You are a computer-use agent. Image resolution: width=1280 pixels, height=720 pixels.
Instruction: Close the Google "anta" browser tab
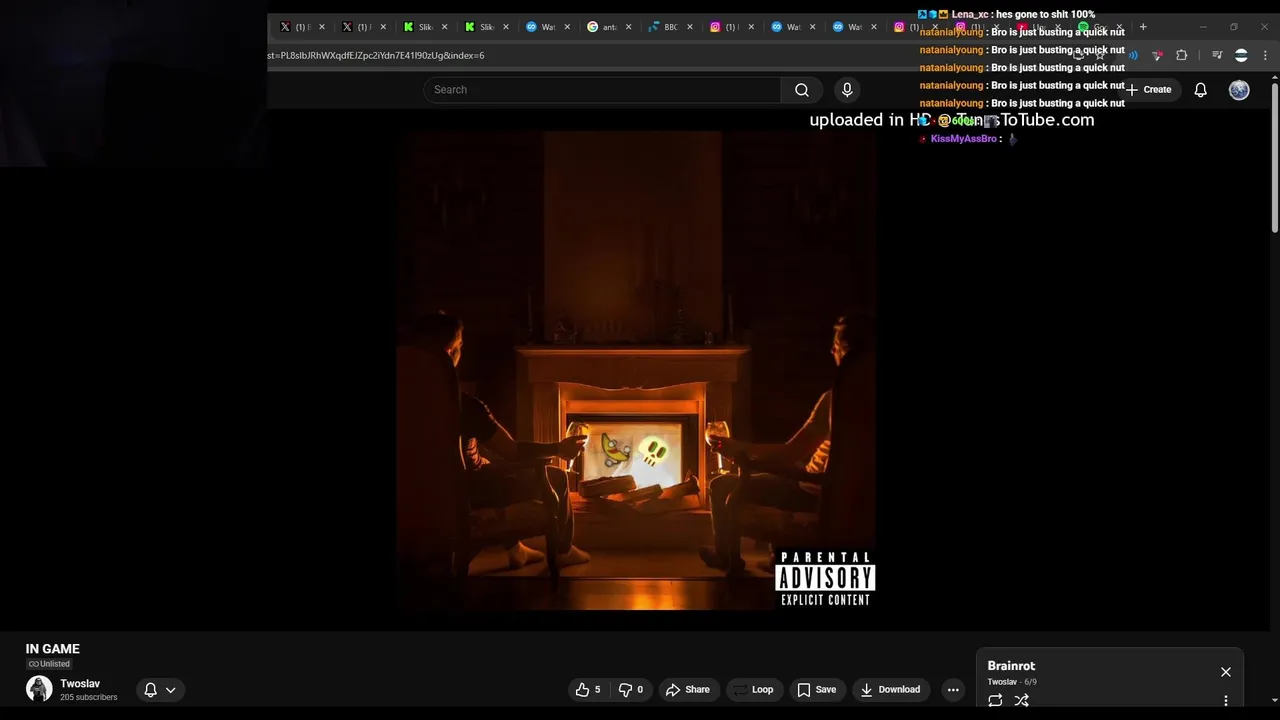[x=629, y=27]
